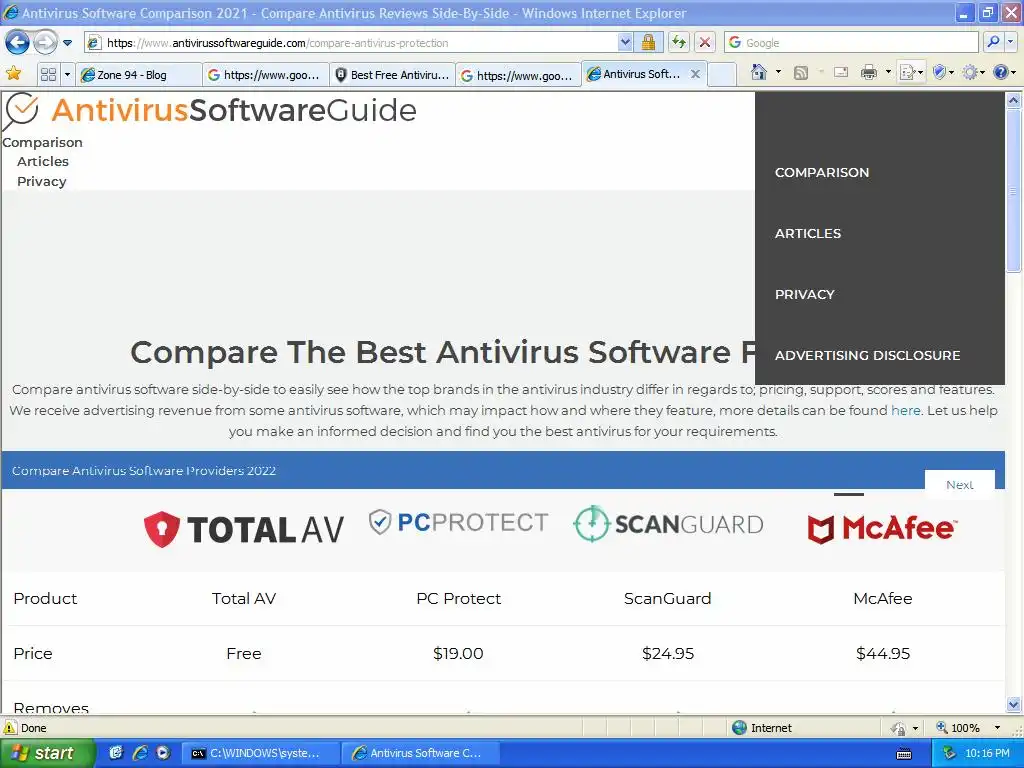Click the McAfee logo
This screenshot has width=1024, height=768.
[882, 528]
